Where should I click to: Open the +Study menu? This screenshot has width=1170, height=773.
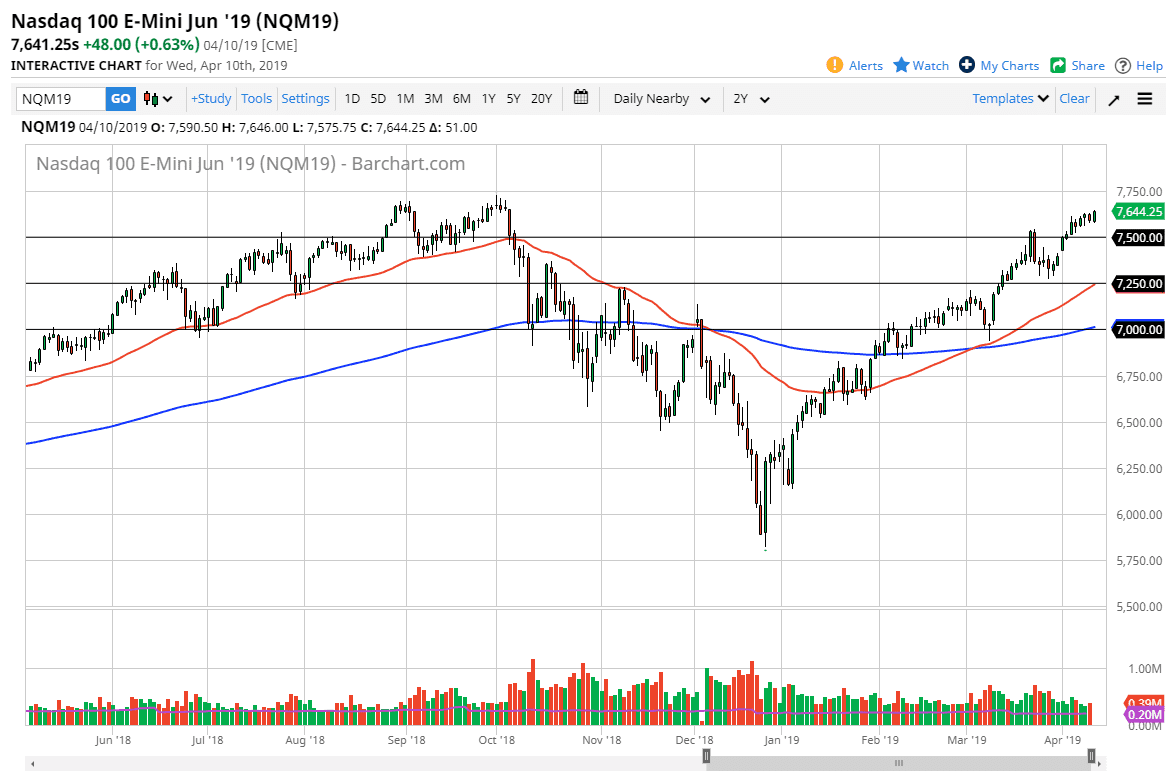click(211, 98)
